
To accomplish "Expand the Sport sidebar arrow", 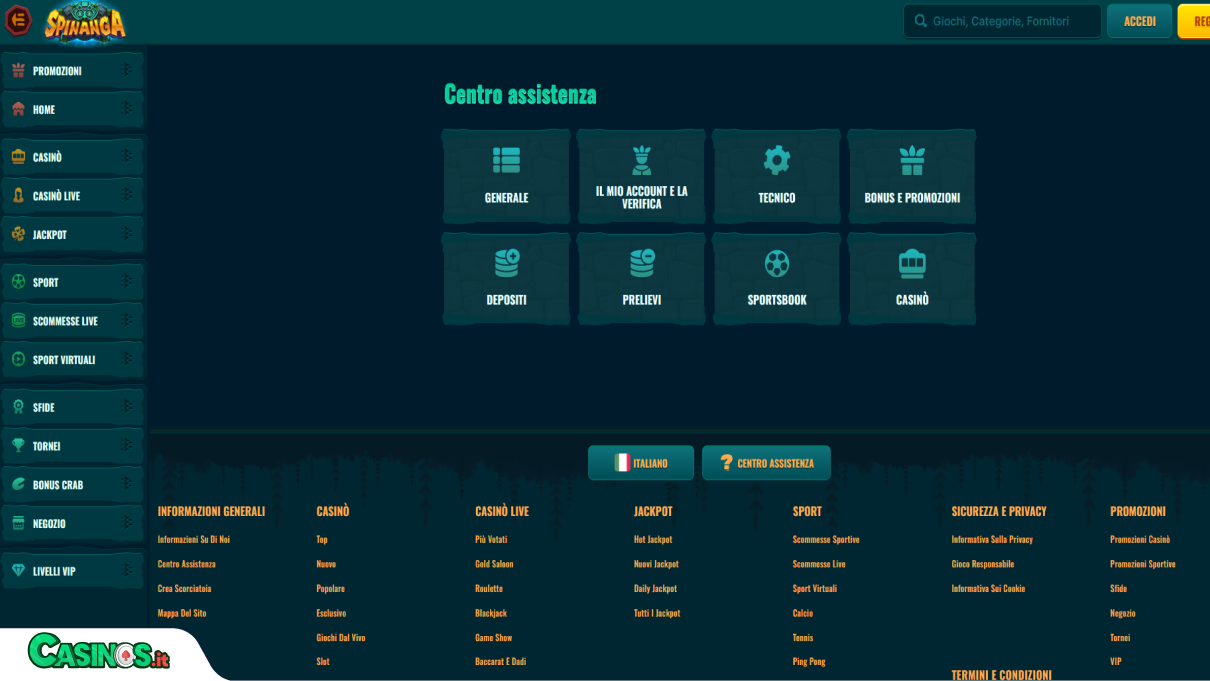I will point(127,282).
